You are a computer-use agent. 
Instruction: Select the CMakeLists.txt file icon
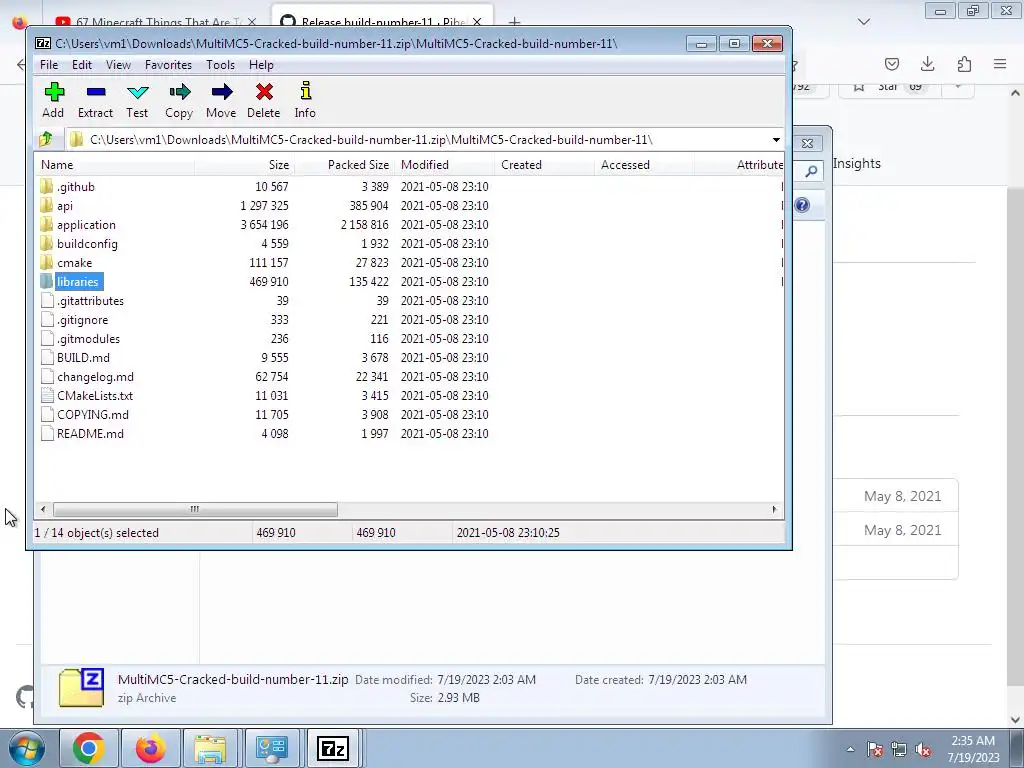point(47,396)
